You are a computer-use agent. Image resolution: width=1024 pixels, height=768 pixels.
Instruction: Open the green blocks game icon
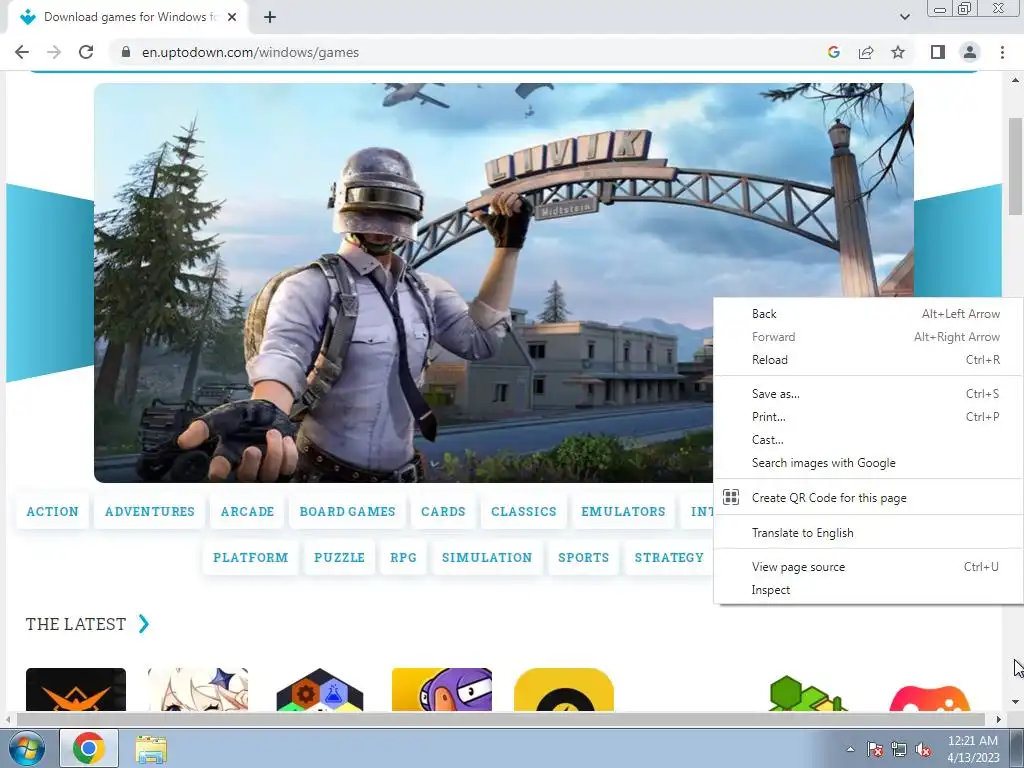point(808,692)
